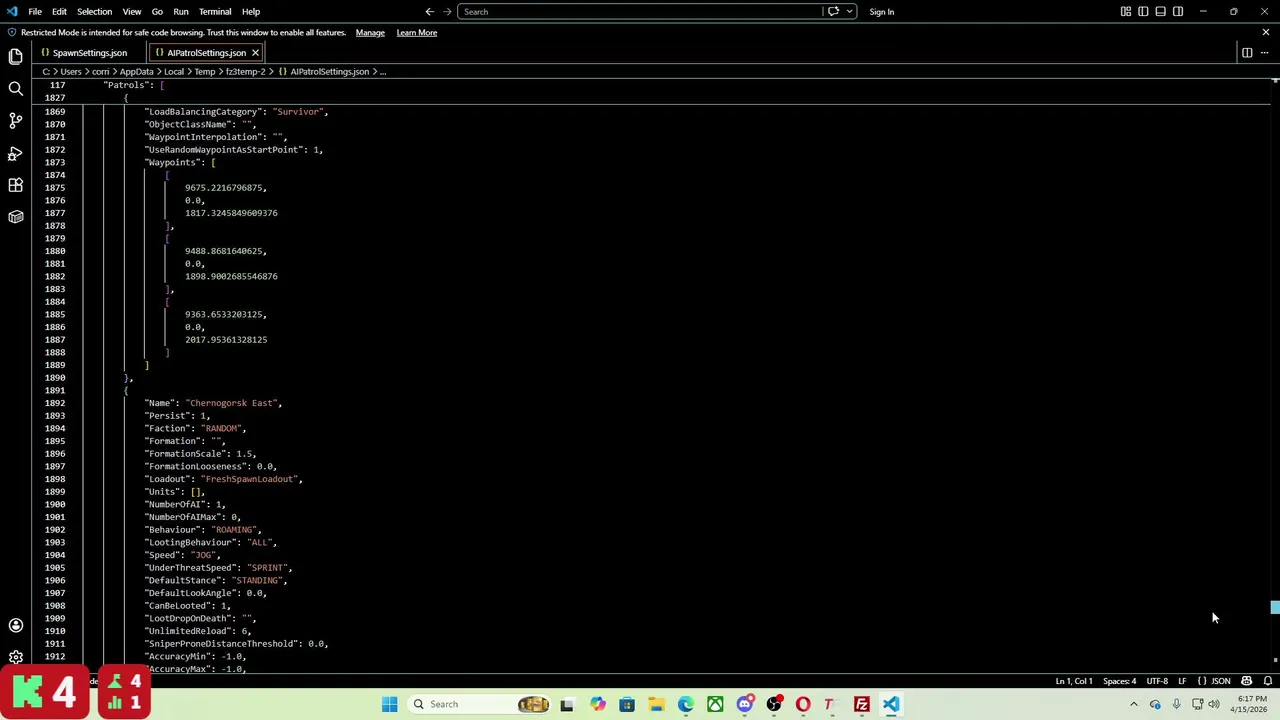The image size is (1280, 720).
Task: Click Sign In in title bar
Action: [881, 12]
